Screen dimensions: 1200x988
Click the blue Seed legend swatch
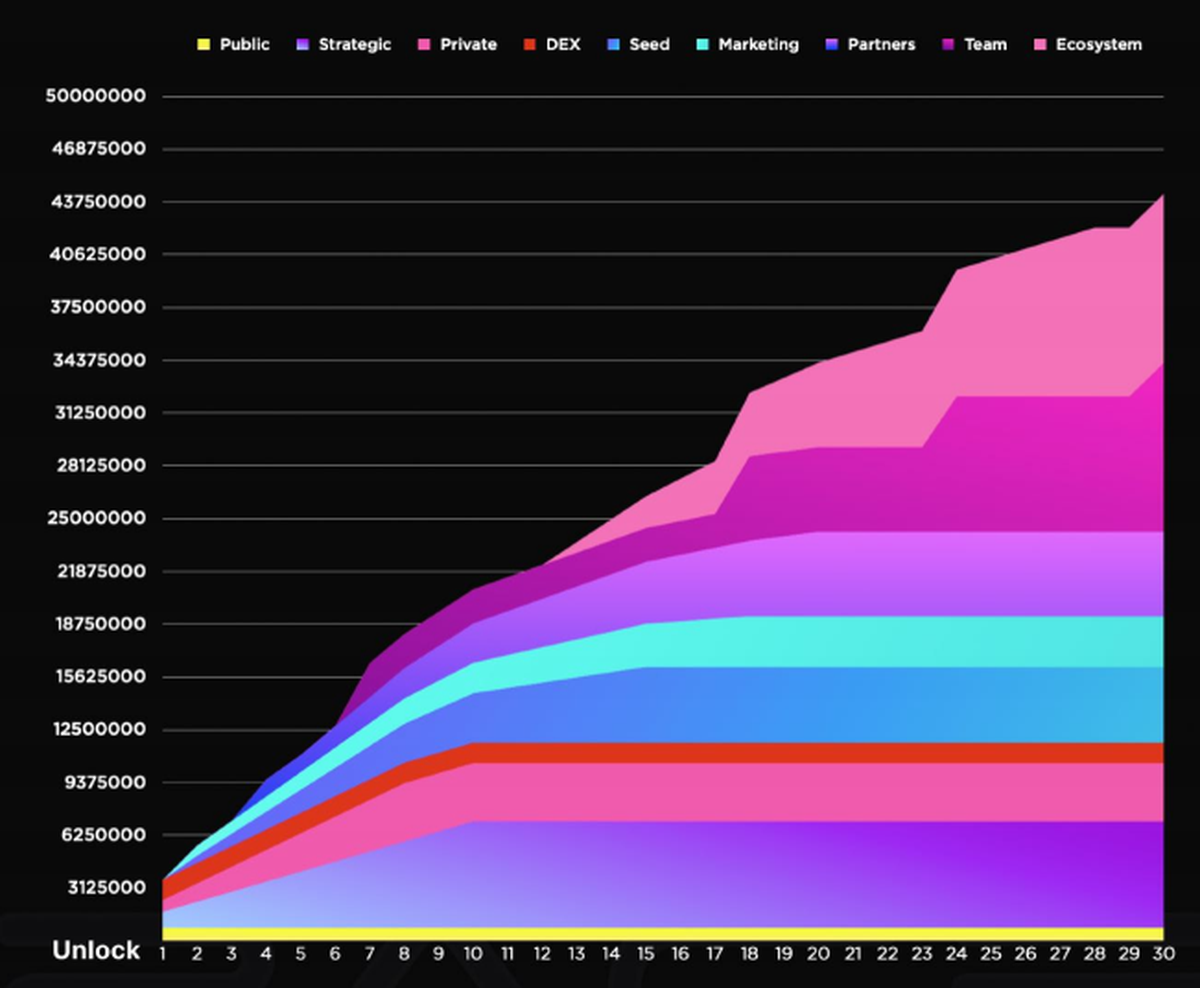click(x=613, y=45)
